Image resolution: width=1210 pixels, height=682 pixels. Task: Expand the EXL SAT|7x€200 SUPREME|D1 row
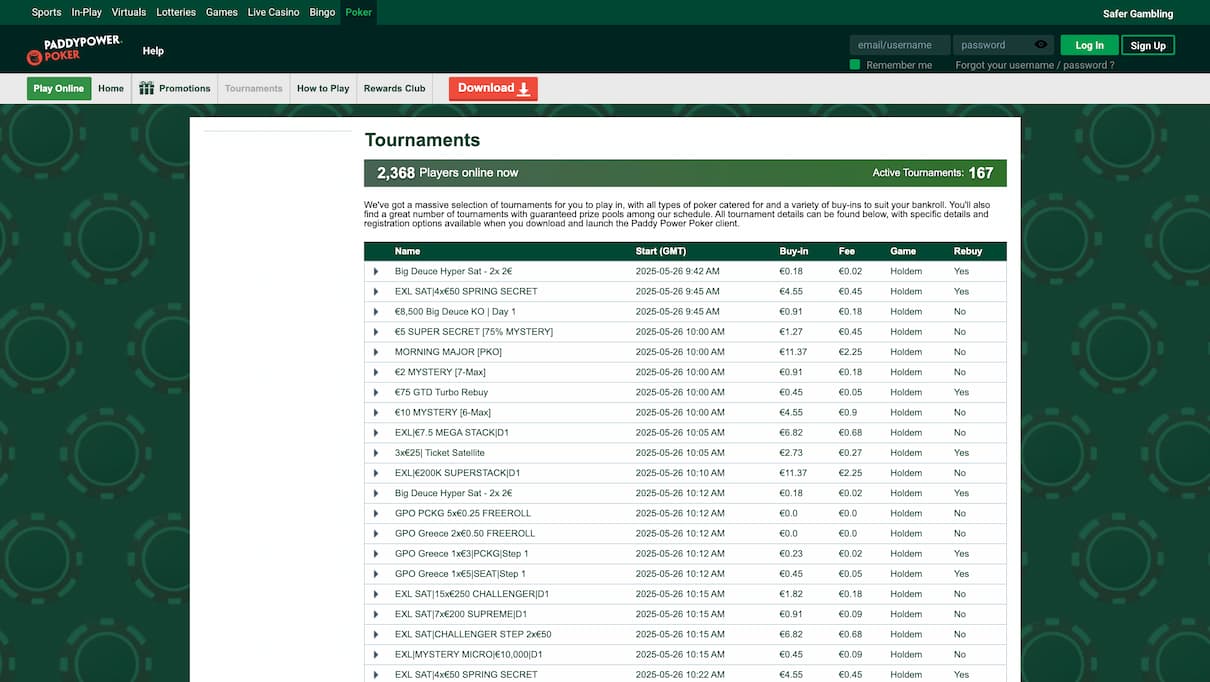click(376, 614)
